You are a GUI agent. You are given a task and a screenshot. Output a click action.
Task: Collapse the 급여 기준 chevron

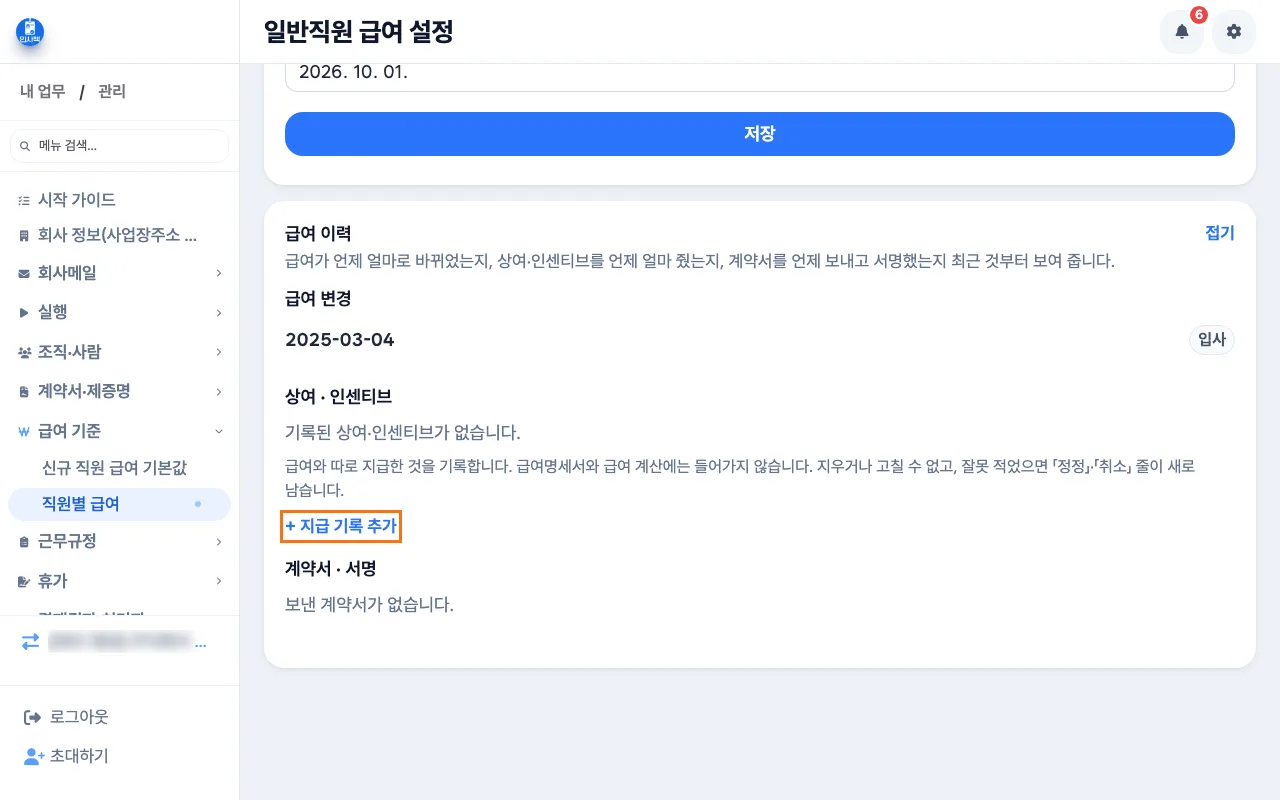coord(218,431)
